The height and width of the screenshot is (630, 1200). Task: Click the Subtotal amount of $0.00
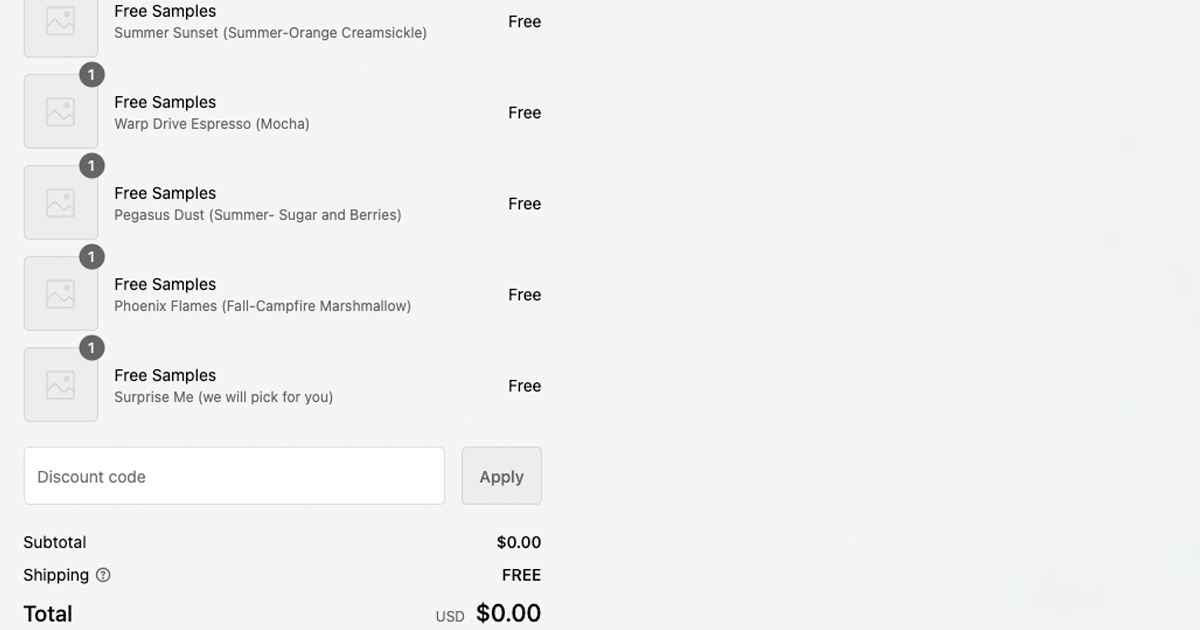(x=519, y=542)
